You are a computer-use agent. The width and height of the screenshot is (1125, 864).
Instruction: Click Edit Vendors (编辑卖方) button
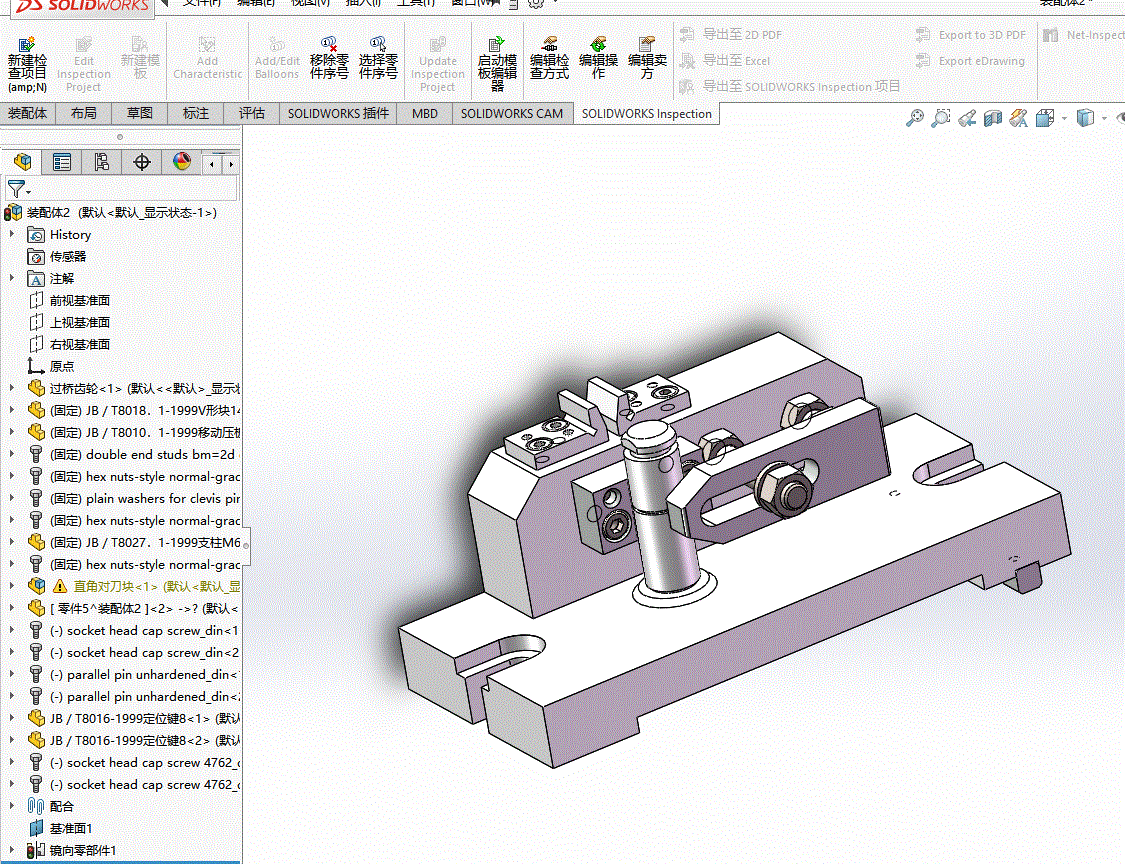(647, 60)
